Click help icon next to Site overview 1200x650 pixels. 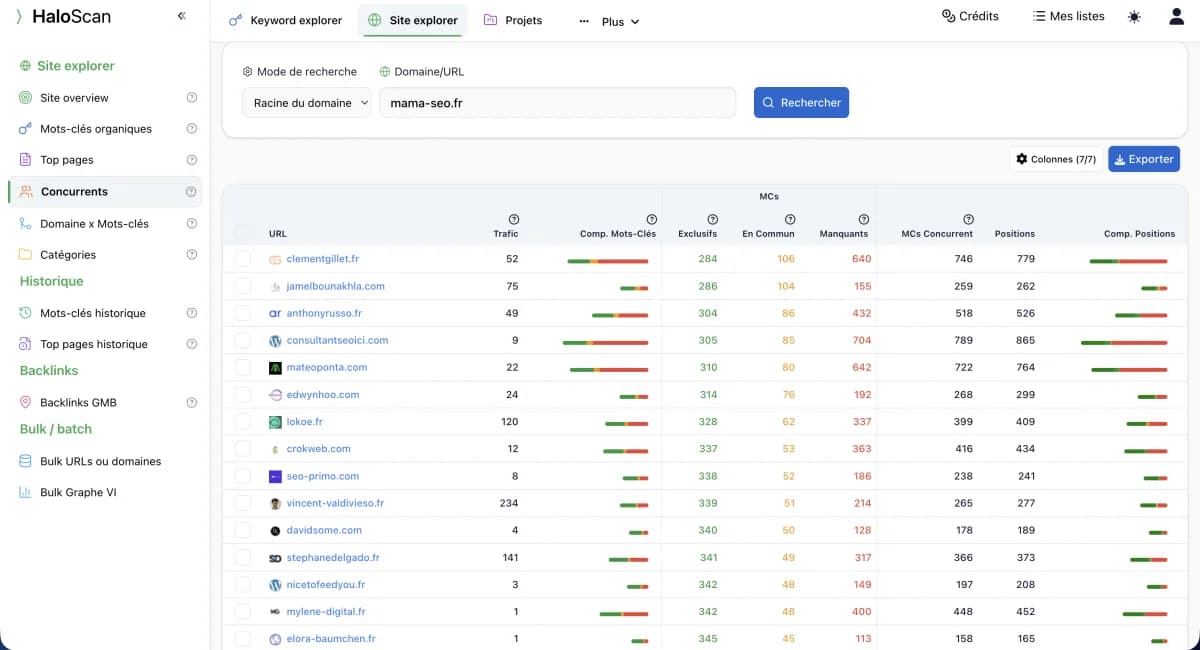click(x=191, y=98)
